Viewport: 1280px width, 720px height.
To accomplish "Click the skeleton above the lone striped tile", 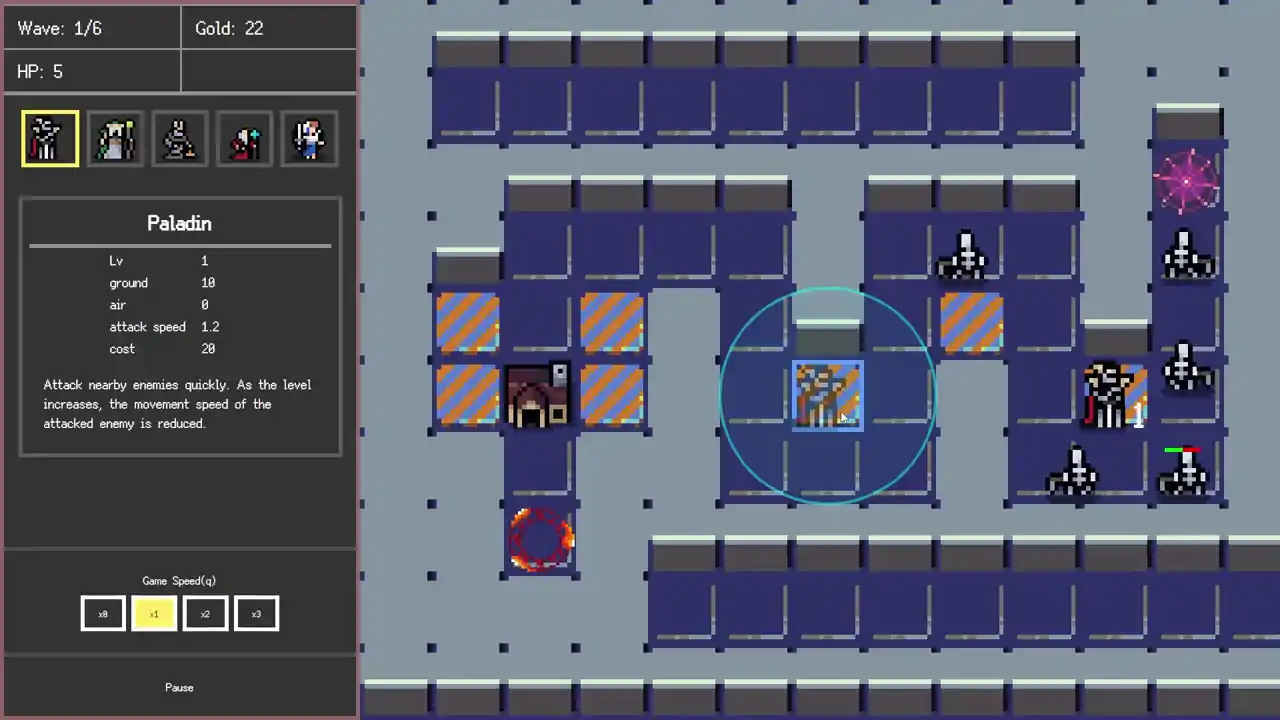I will (x=964, y=256).
